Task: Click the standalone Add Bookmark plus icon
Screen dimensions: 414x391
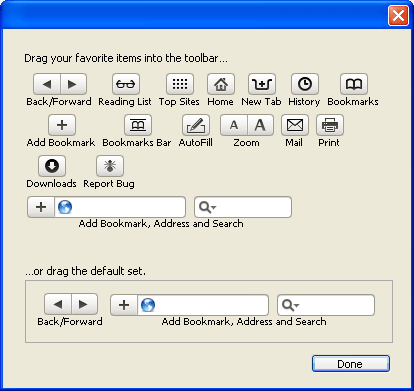Action: click(x=62, y=125)
